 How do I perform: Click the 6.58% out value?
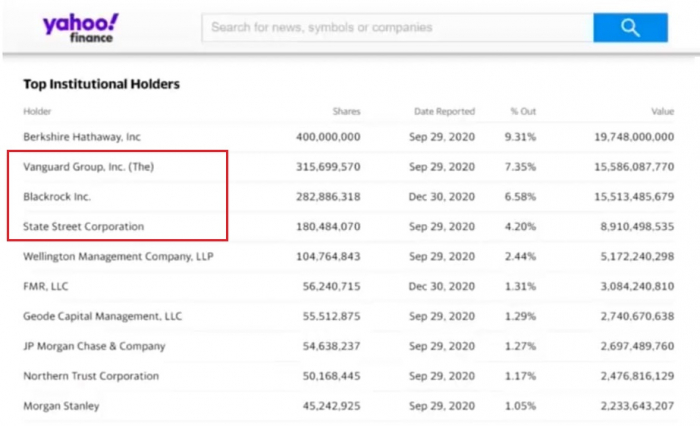[x=520, y=196]
